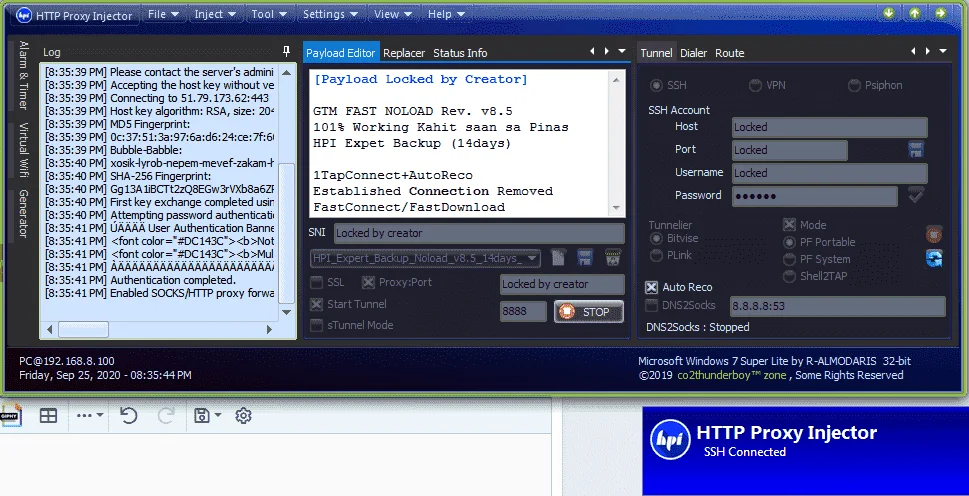
Task: Select PF Portable mode
Action: coord(789,242)
